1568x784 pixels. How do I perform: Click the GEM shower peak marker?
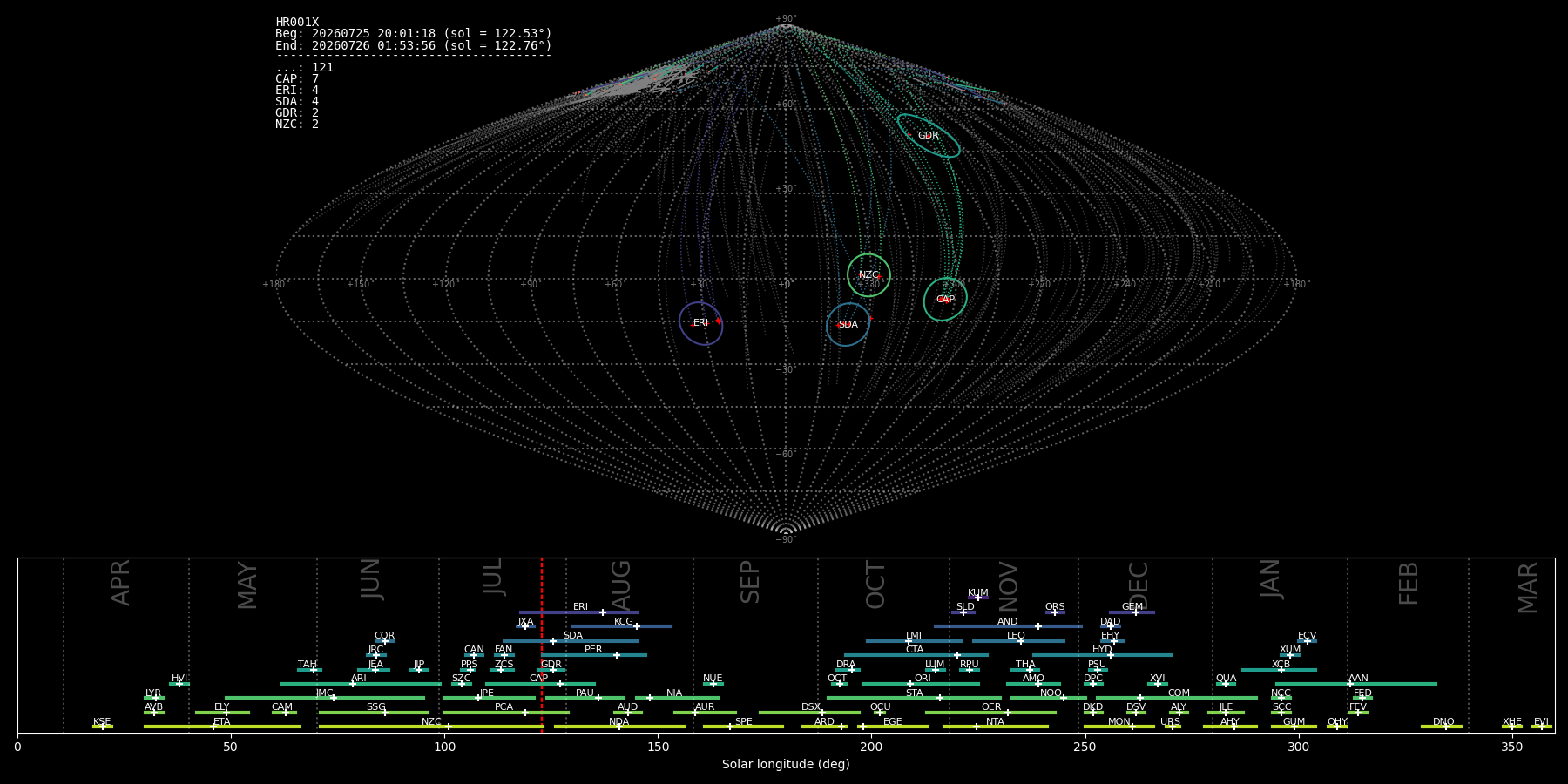click(x=1136, y=612)
